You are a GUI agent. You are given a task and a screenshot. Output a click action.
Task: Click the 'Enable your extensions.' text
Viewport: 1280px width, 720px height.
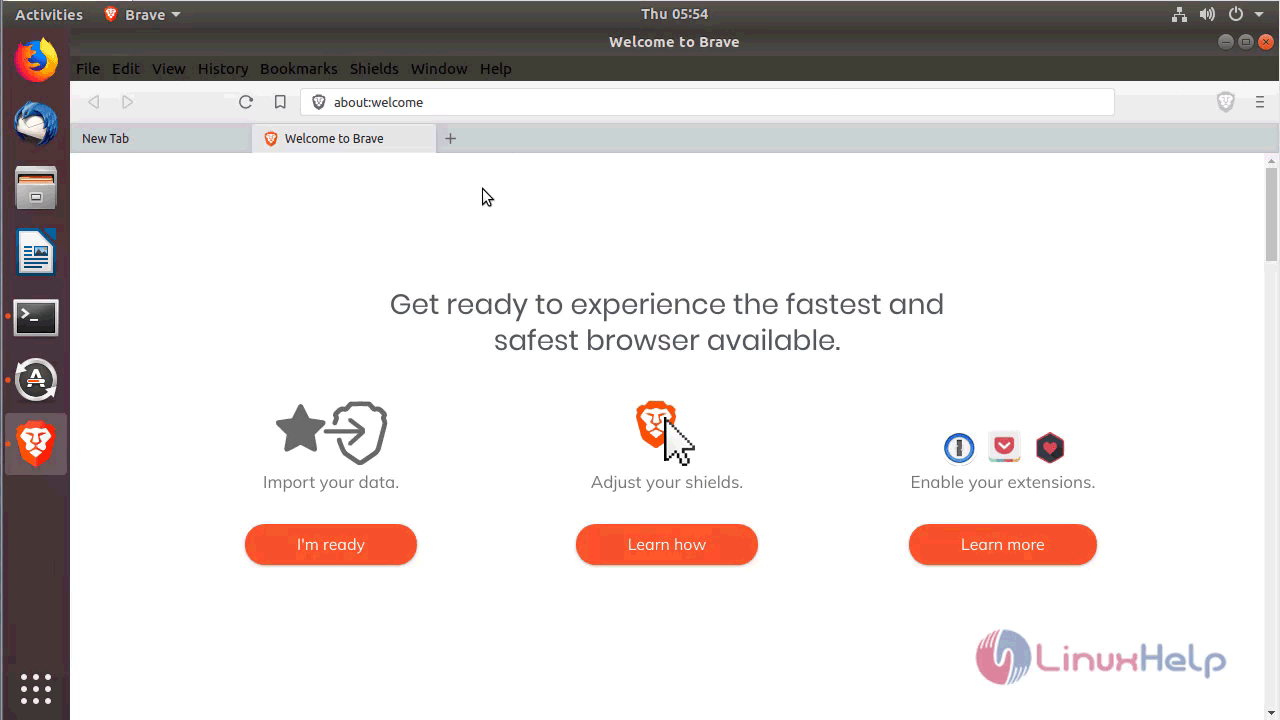click(1003, 482)
